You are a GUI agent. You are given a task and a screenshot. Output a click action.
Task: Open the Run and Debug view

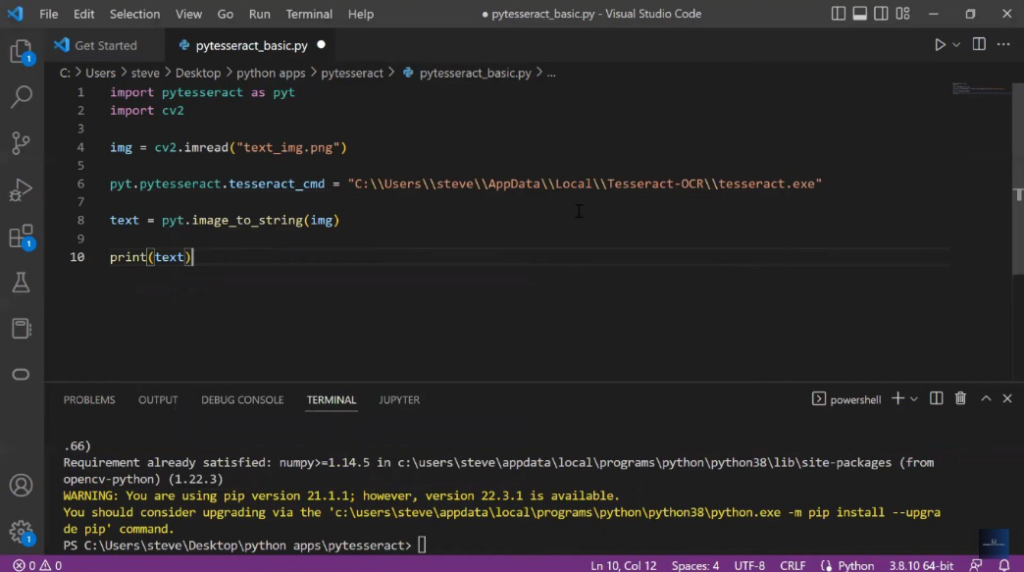21,190
